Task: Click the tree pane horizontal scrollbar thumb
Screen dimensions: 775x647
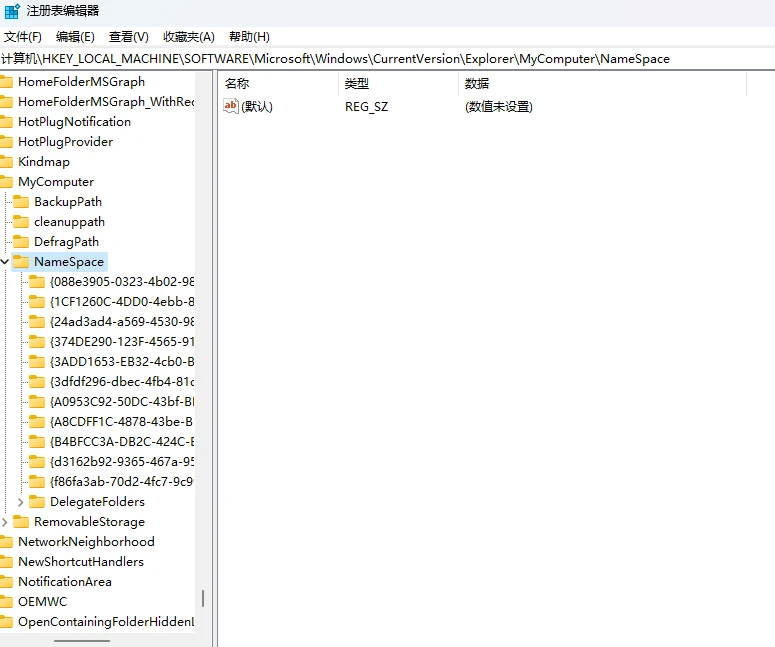Action: click(82, 641)
